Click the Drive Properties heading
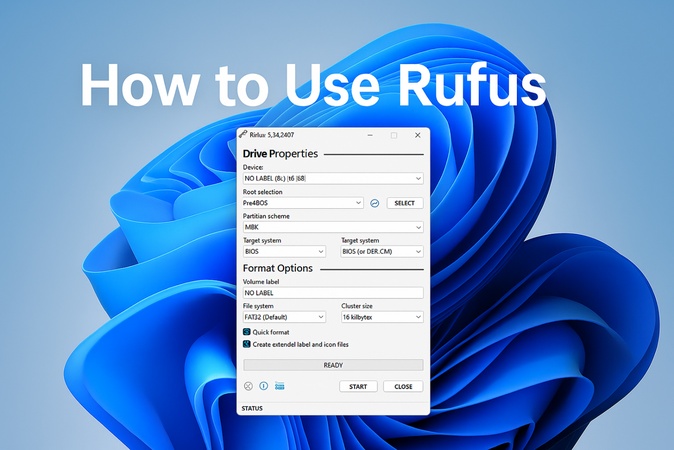 (280, 154)
